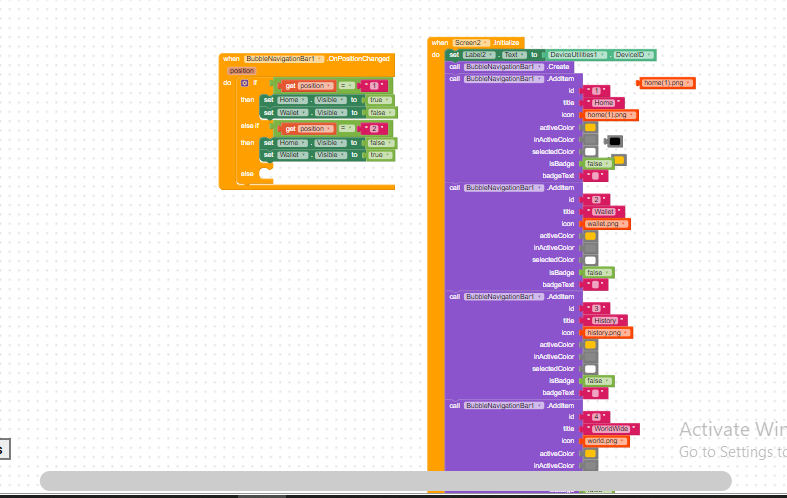Toggle the 'true' value on second Wallet.Visible
Image resolution: width=787 pixels, height=498 pixels.
click(x=380, y=155)
